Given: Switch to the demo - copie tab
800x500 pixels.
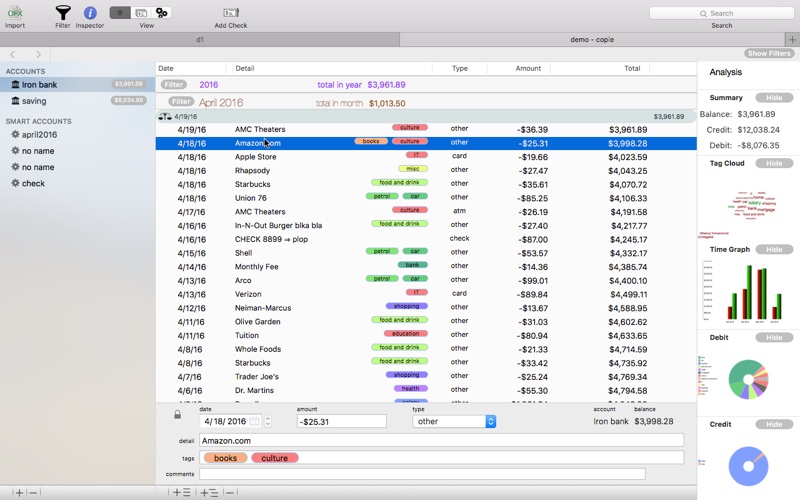Looking at the screenshot, I should [x=592, y=39].
